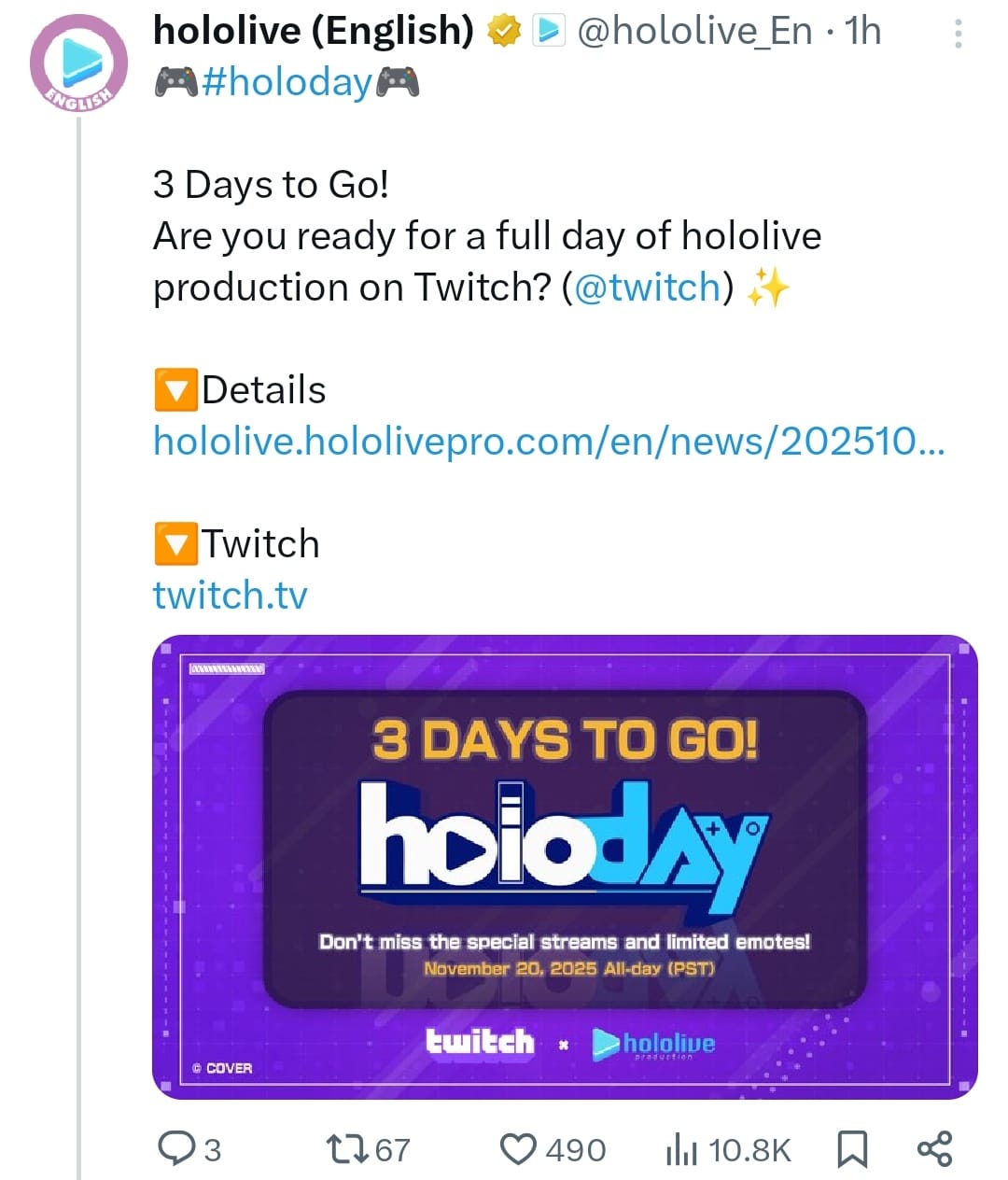
Task: View tweet analytics bar chart icon
Action: coord(681,1149)
